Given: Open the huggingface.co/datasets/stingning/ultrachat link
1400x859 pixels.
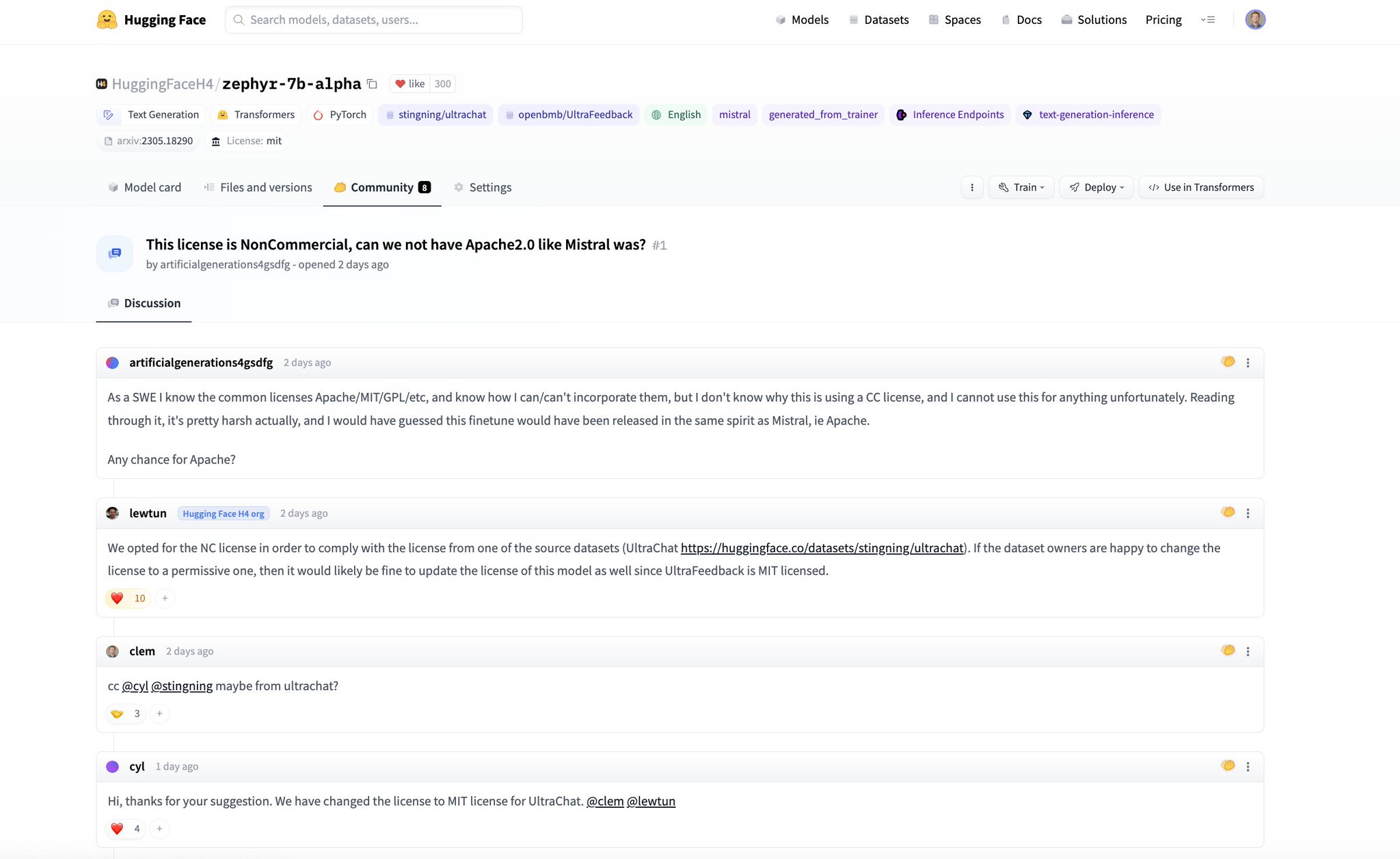Looking at the screenshot, I should coord(822,548).
